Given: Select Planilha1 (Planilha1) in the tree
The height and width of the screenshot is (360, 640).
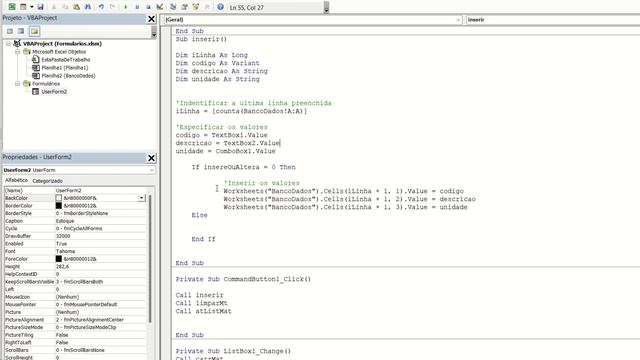Looking at the screenshot, I should pos(64,68).
